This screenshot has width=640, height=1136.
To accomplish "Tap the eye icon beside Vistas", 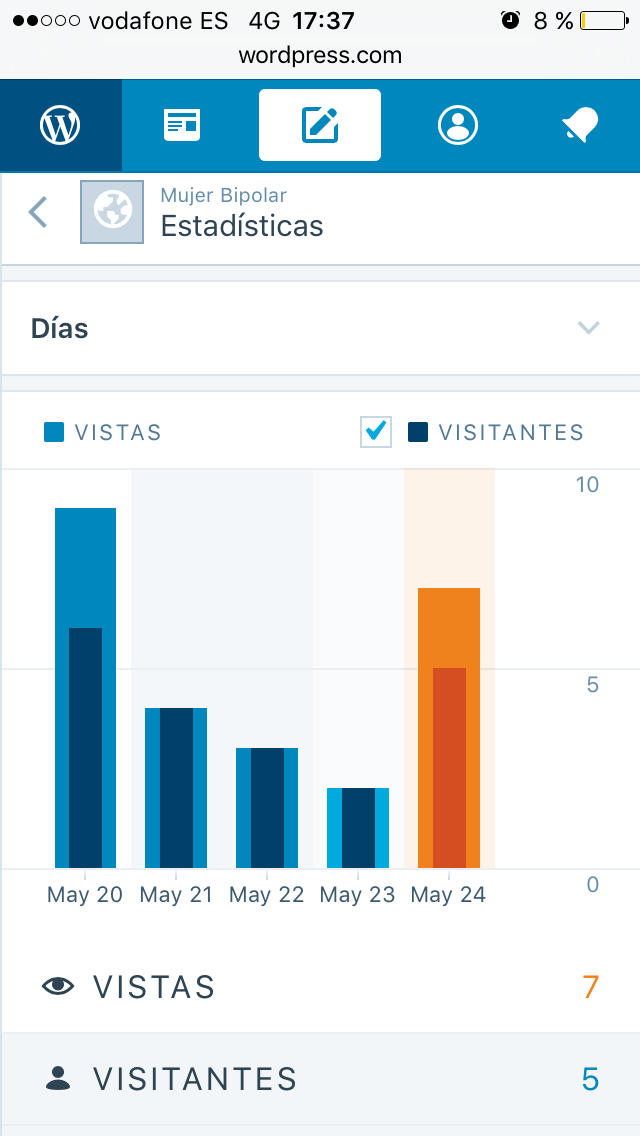I will (x=59, y=987).
